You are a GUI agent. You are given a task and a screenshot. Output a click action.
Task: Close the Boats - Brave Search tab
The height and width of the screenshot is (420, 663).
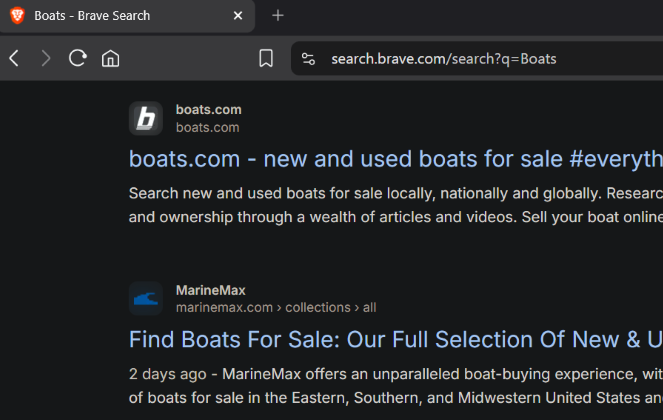(238, 16)
